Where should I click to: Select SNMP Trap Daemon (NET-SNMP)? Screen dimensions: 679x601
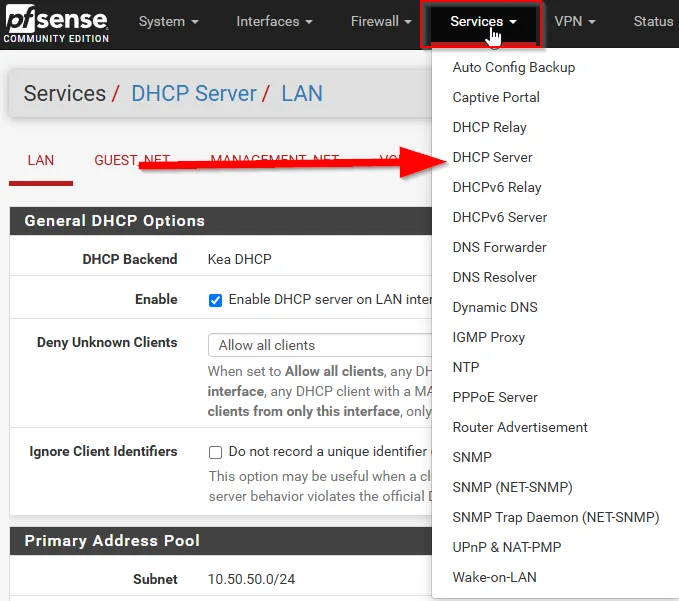(x=556, y=517)
